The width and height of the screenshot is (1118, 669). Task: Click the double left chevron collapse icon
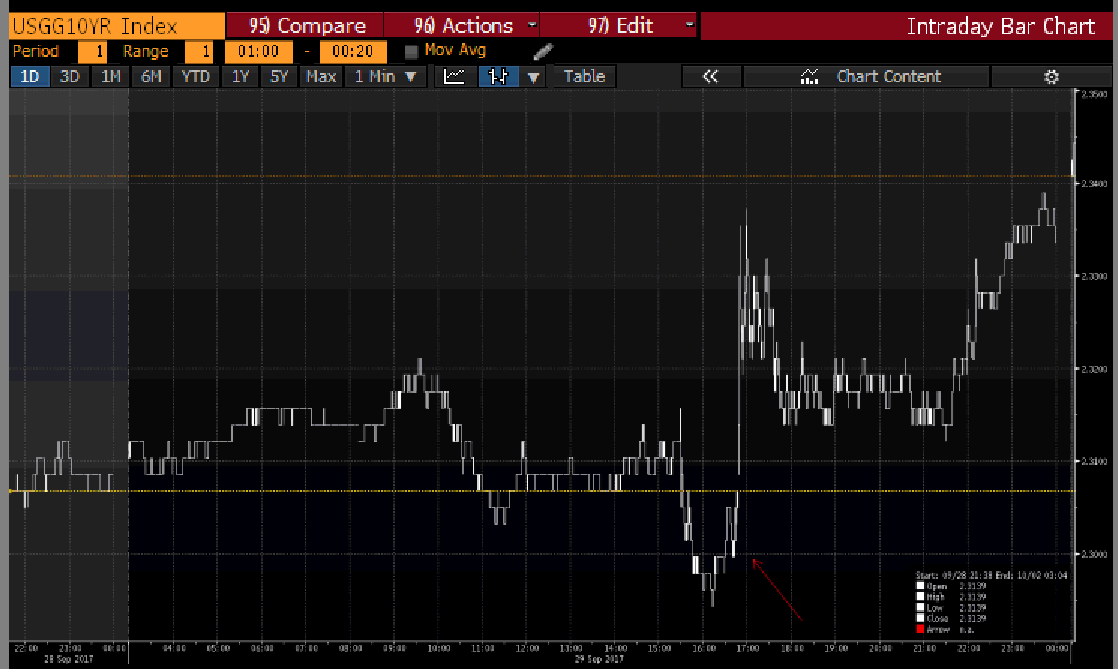click(711, 76)
